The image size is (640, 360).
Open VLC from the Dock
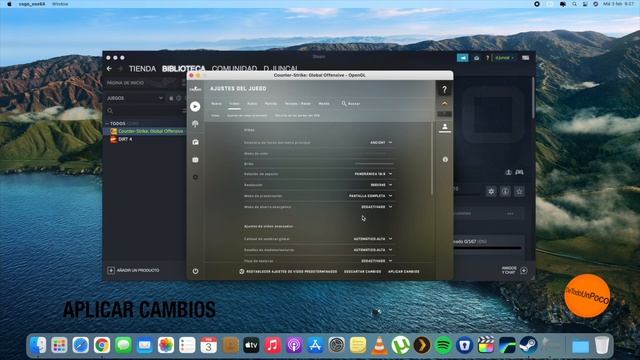click(x=379, y=345)
